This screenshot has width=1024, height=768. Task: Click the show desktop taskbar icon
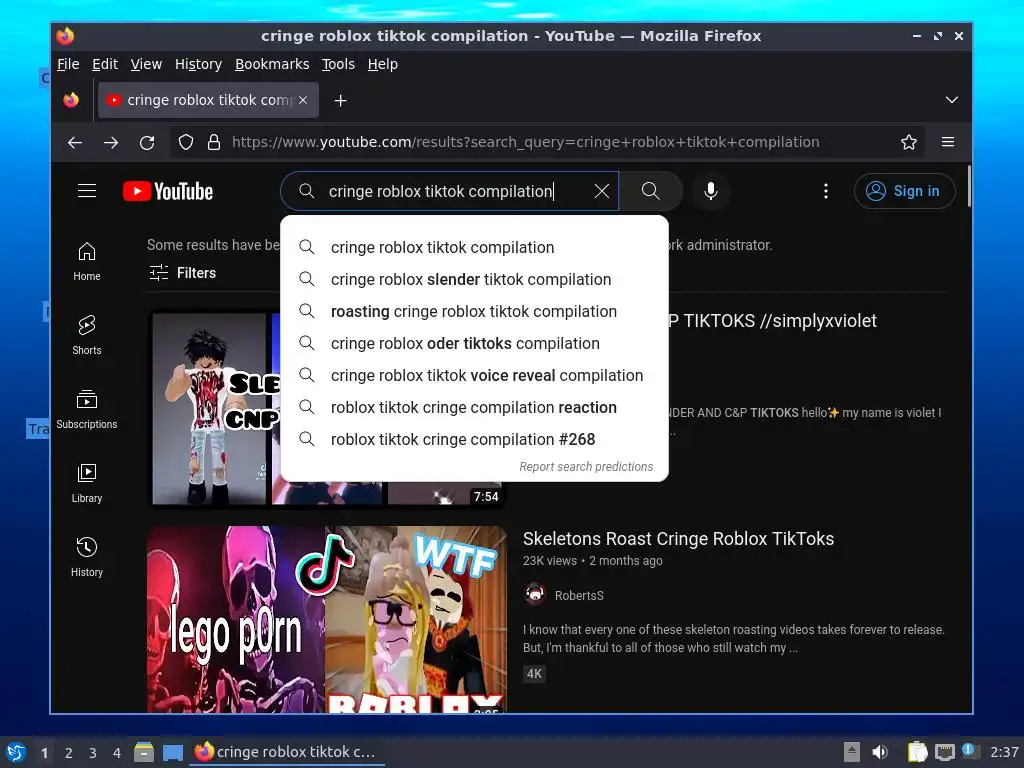pyautogui.click(x=172, y=752)
